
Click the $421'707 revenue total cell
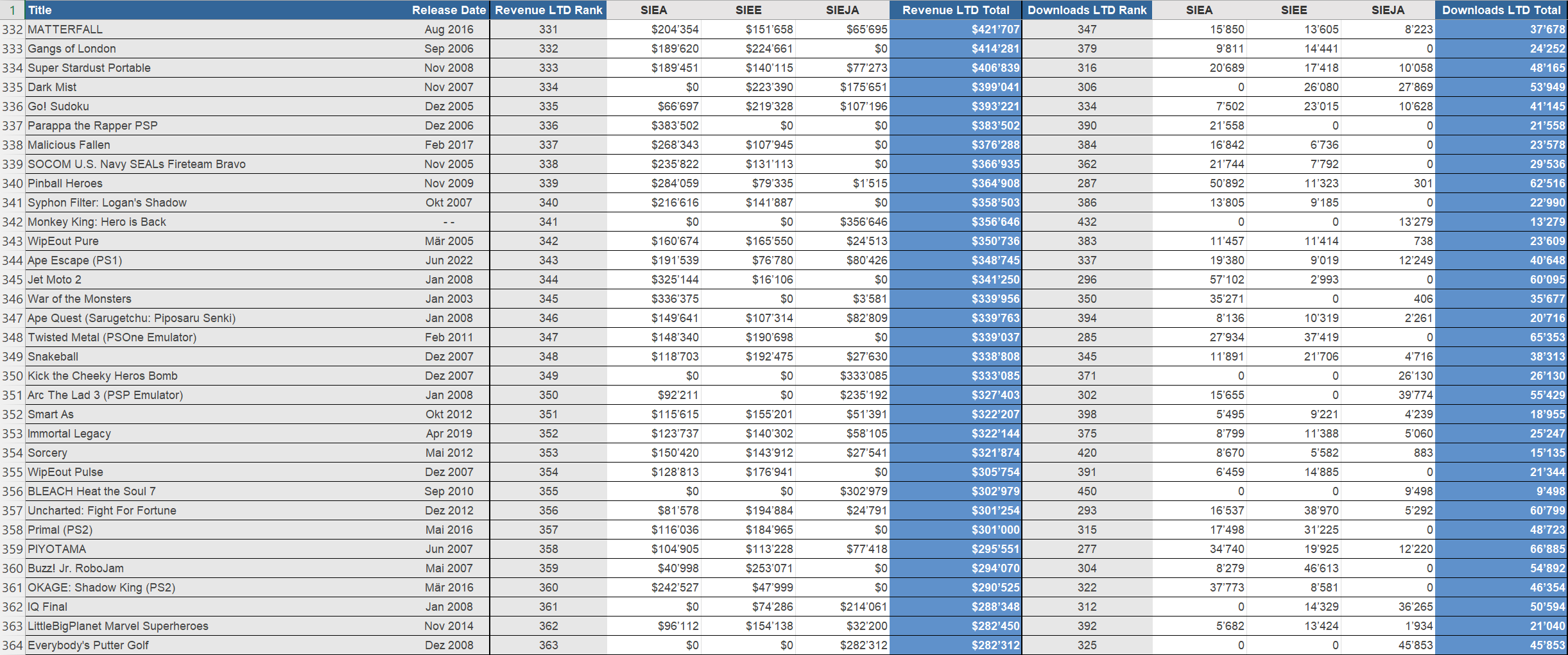tap(994, 30)
